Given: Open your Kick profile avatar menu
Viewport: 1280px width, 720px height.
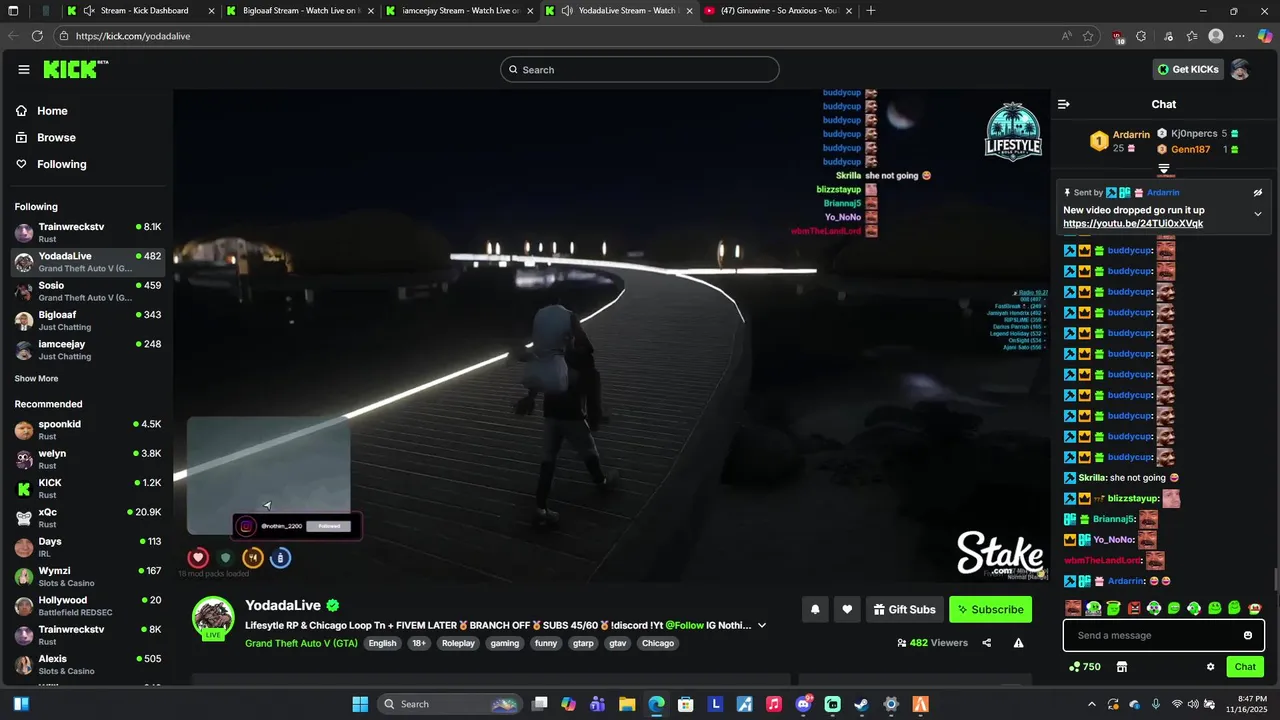Looking at the screenshot, I should click(1240, 69).
